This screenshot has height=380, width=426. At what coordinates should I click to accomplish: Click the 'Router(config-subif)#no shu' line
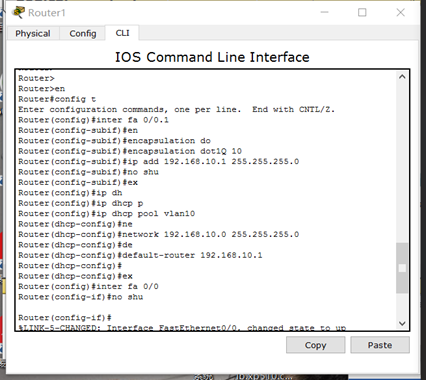tap(88, 172)
